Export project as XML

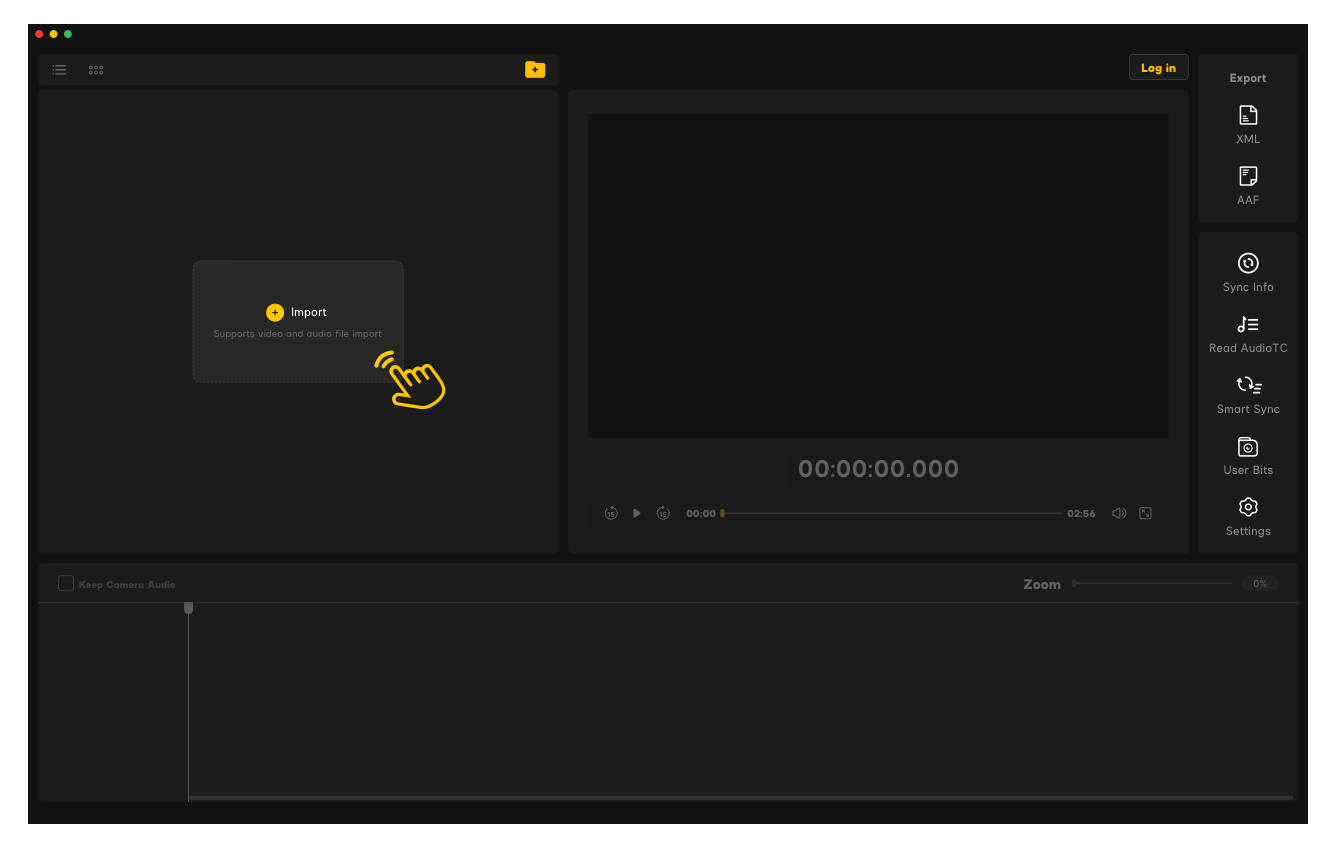click(x=1248, y=125)
